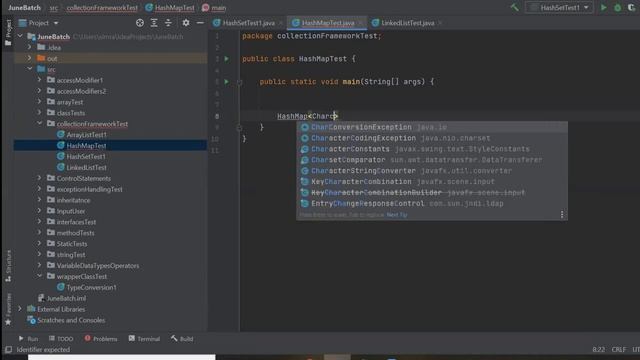640x360 pixels.
Task: Hide the Project tool window
Action: 200,23
